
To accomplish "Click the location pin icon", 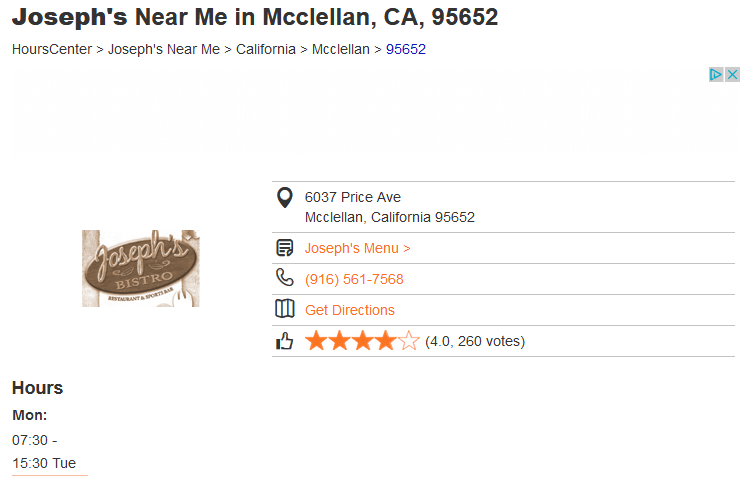I will point(284,198).
